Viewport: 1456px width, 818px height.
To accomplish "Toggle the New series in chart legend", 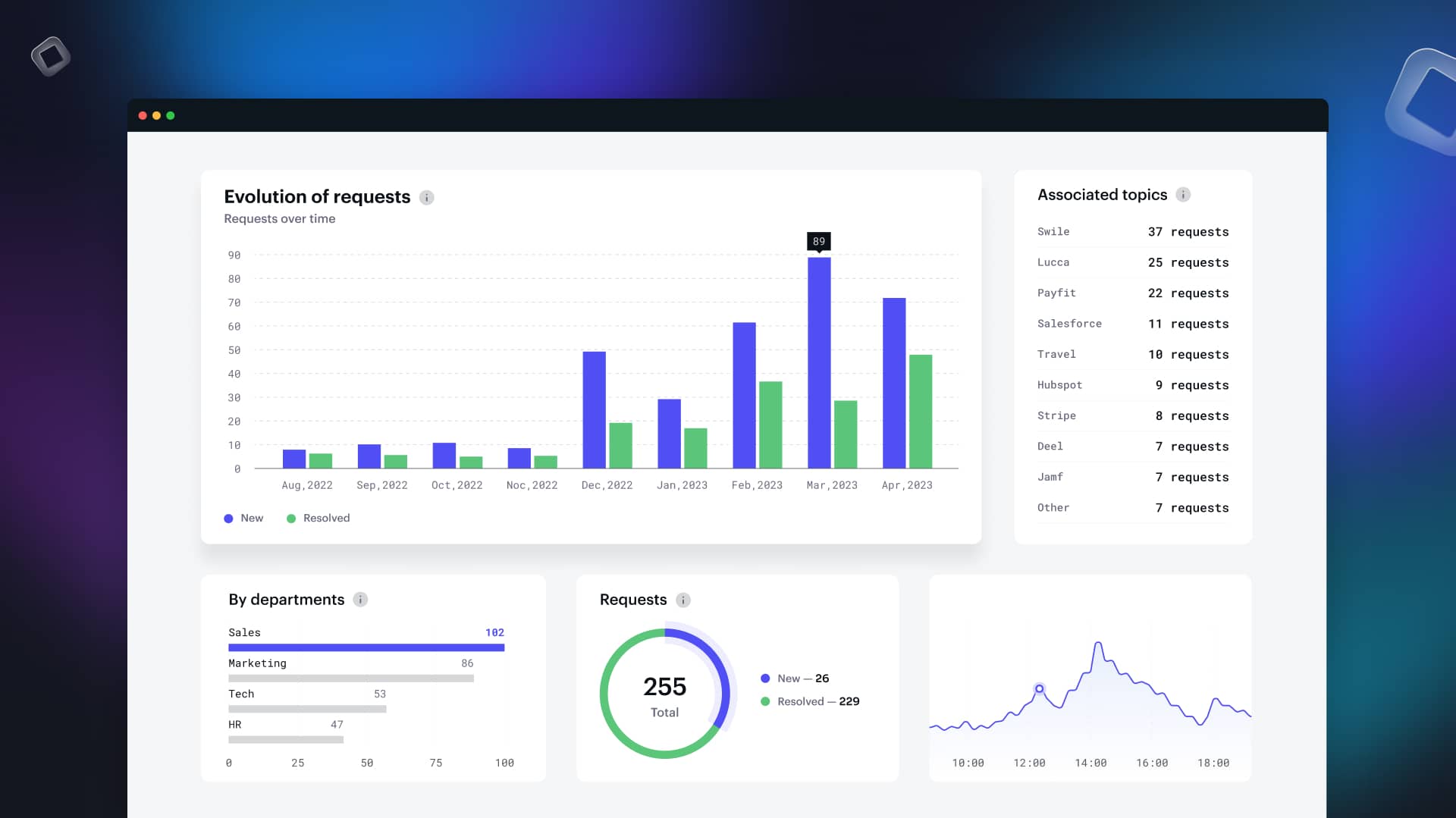I will 243,519.
